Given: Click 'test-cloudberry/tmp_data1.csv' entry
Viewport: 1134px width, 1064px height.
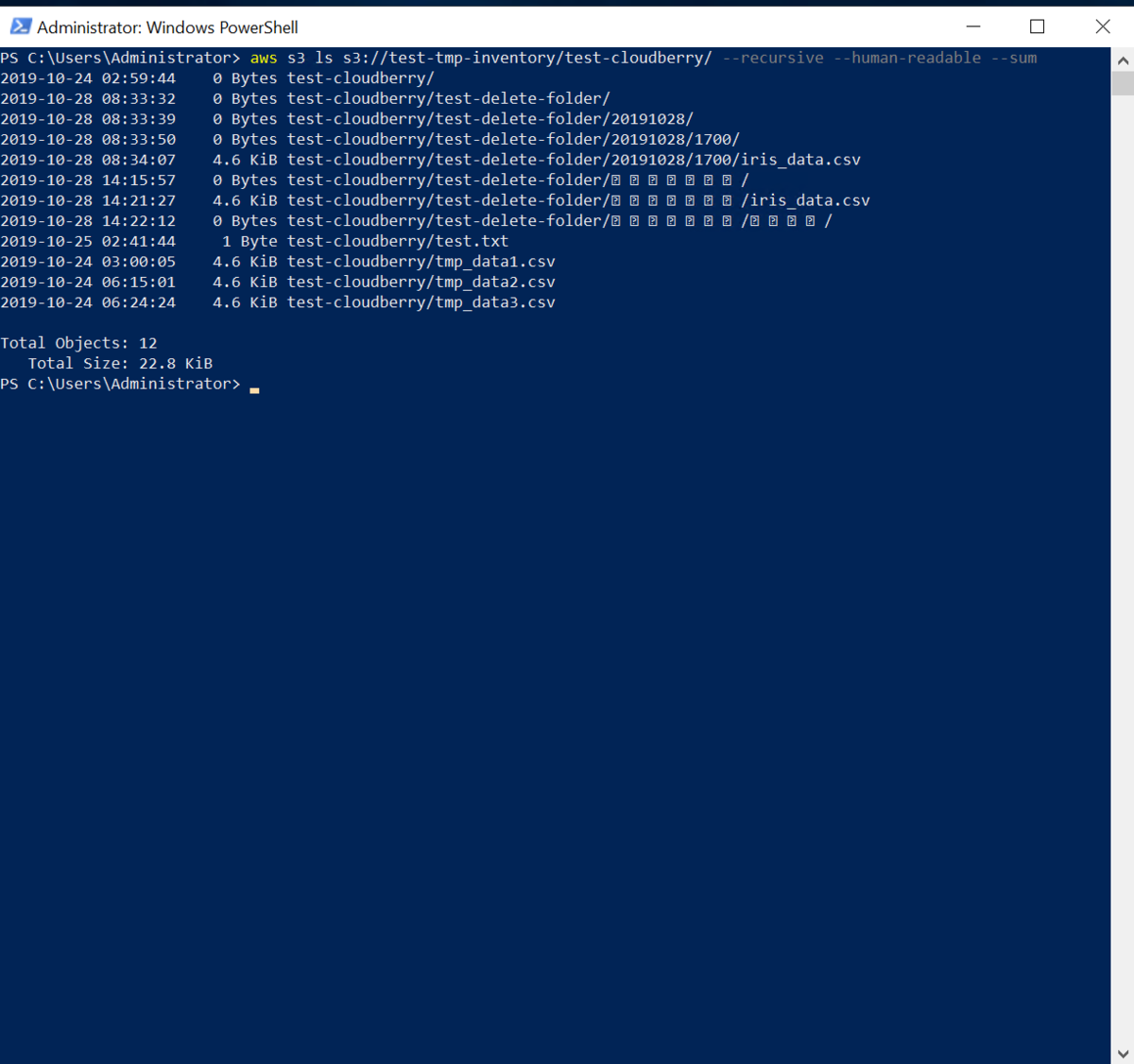Looking at the screenshot, I should pyautogui.click(x=421, y=262).
